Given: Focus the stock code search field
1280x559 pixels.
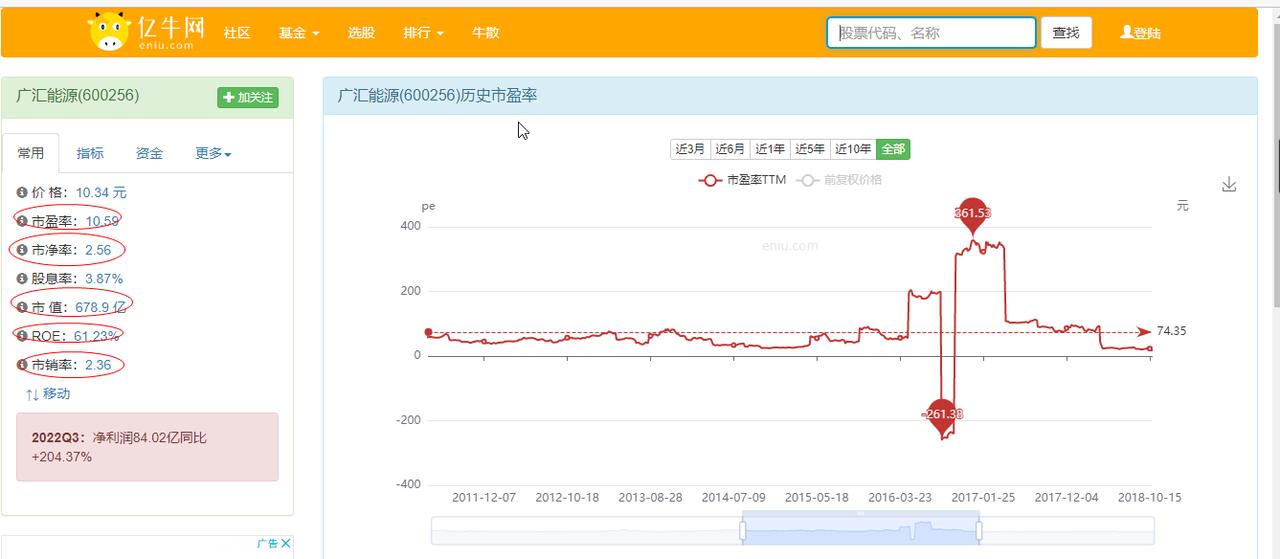Looking at the screenshot, I should pyautogui.click(x=931, y=33).
